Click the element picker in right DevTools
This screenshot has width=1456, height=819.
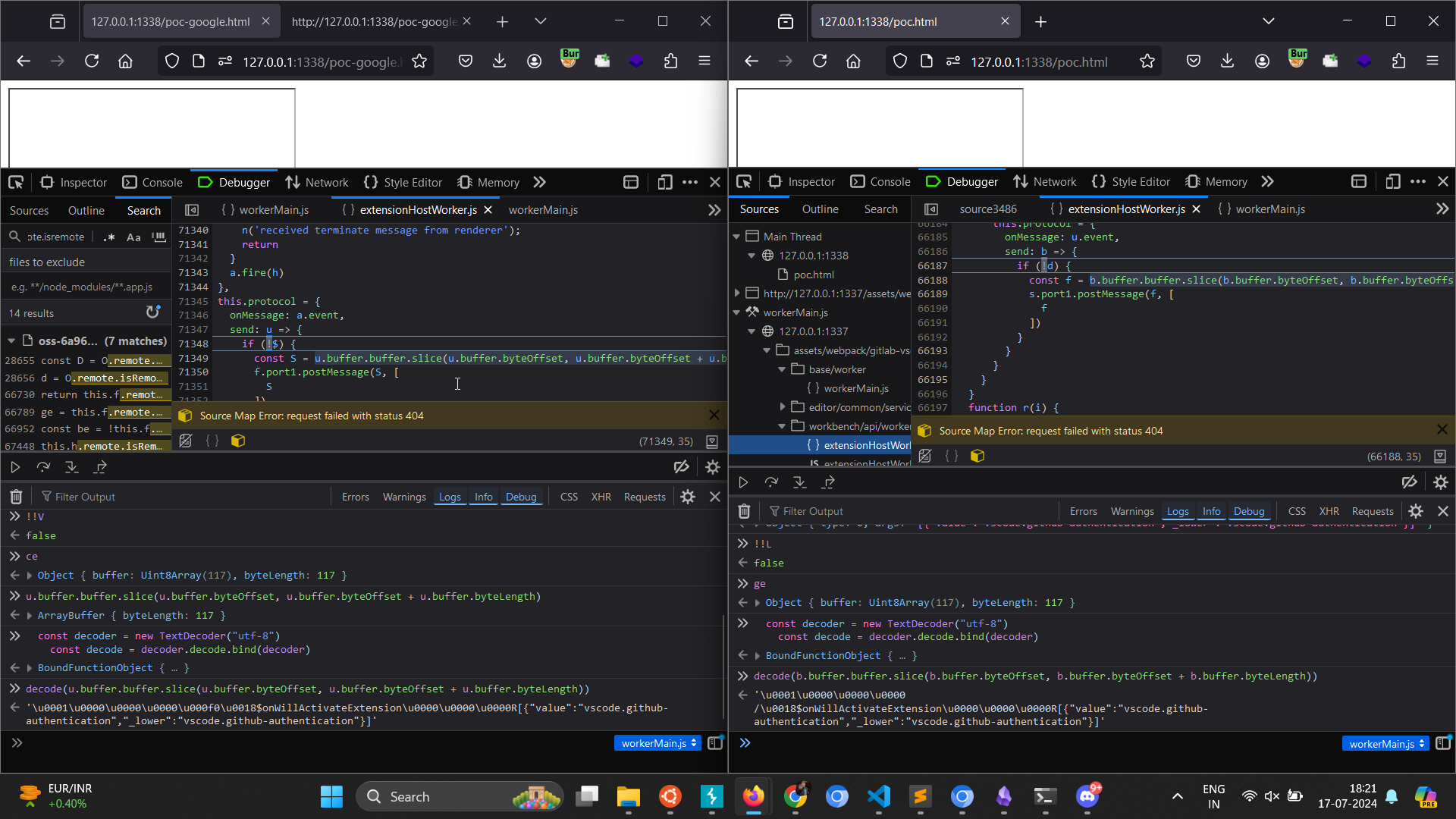click(744, 182)
